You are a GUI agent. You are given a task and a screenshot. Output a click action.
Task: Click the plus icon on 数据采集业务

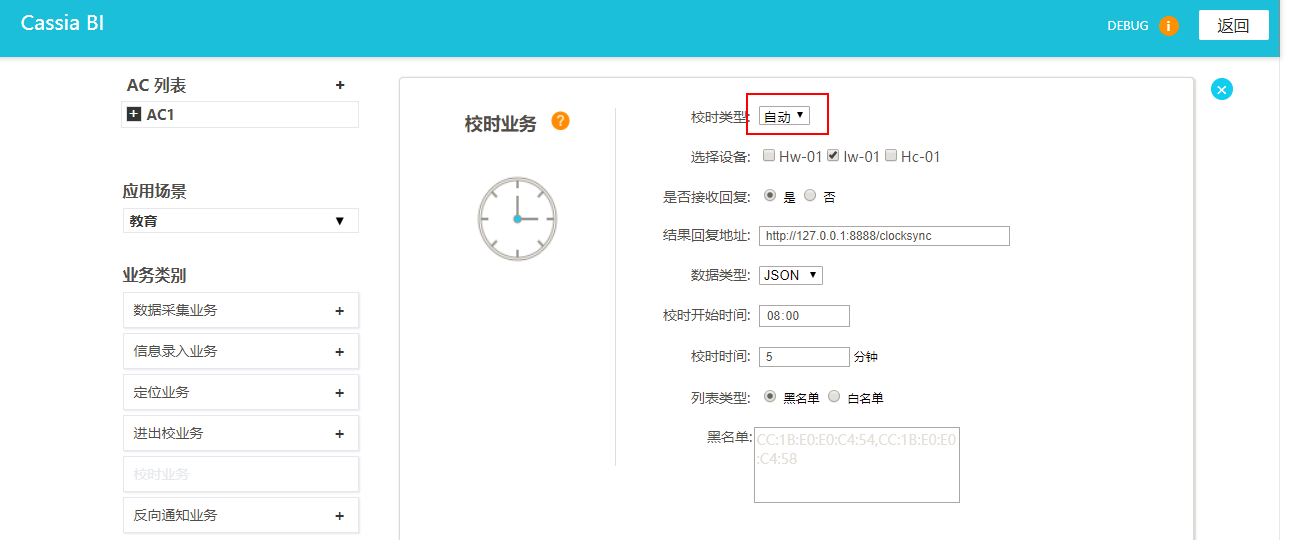click(340, 311)
